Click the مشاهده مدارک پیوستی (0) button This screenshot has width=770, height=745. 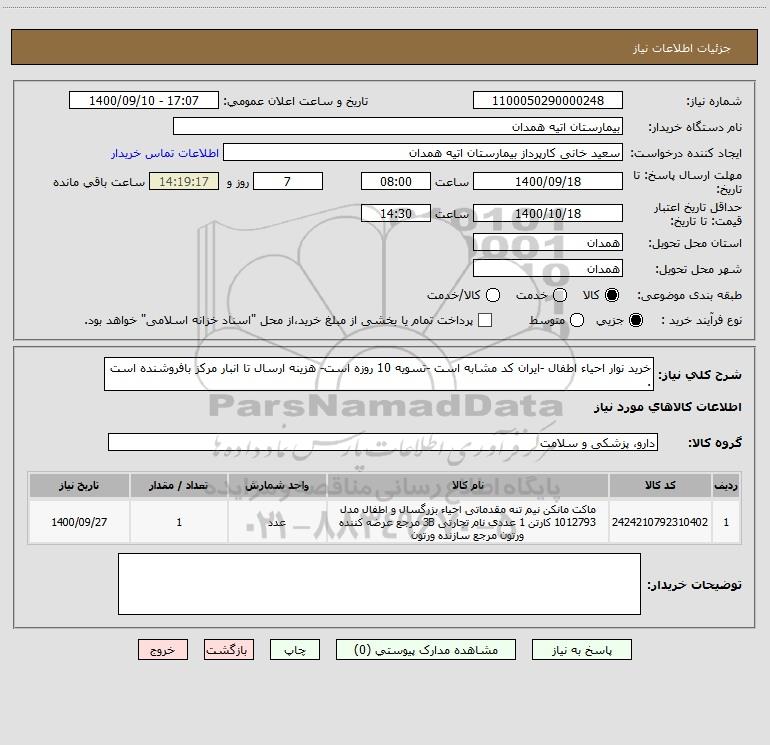426,650
